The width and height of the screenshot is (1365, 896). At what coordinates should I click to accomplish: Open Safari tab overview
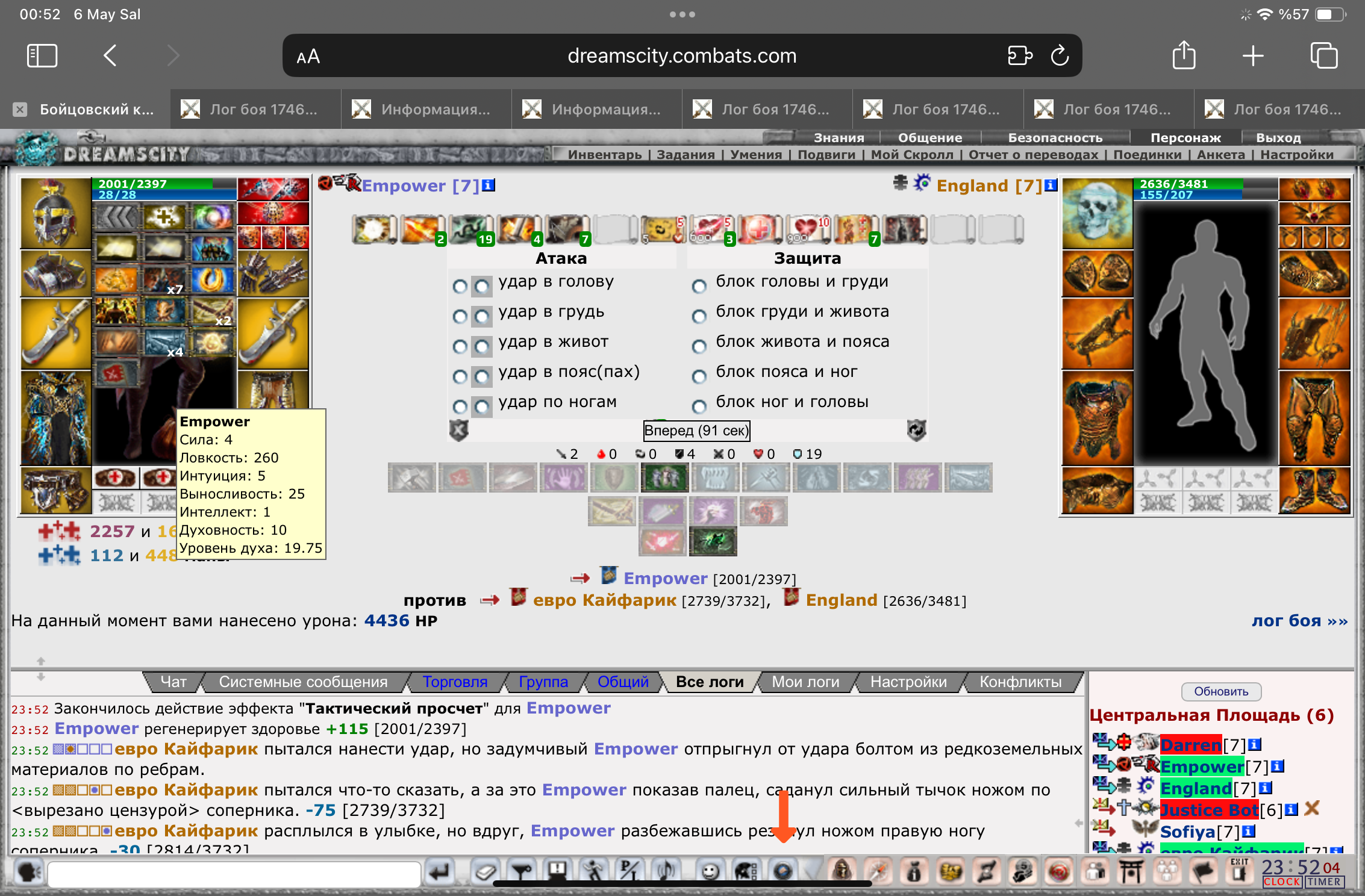tap(1323, 56)
